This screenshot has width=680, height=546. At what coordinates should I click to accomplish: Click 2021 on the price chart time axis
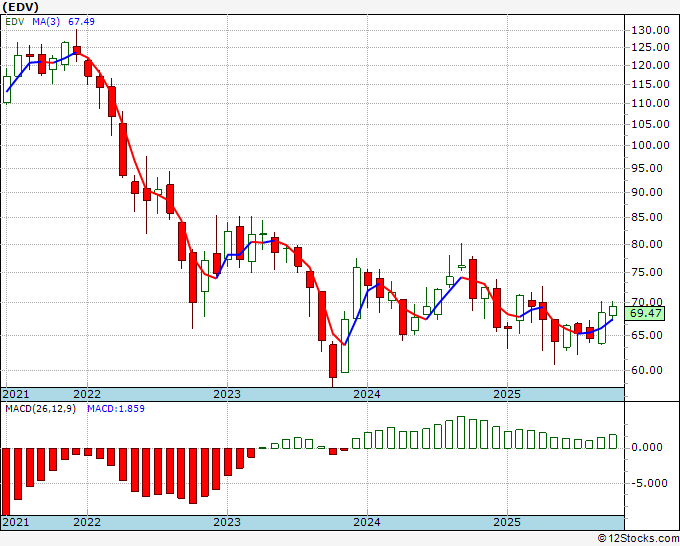click(16, 394)
